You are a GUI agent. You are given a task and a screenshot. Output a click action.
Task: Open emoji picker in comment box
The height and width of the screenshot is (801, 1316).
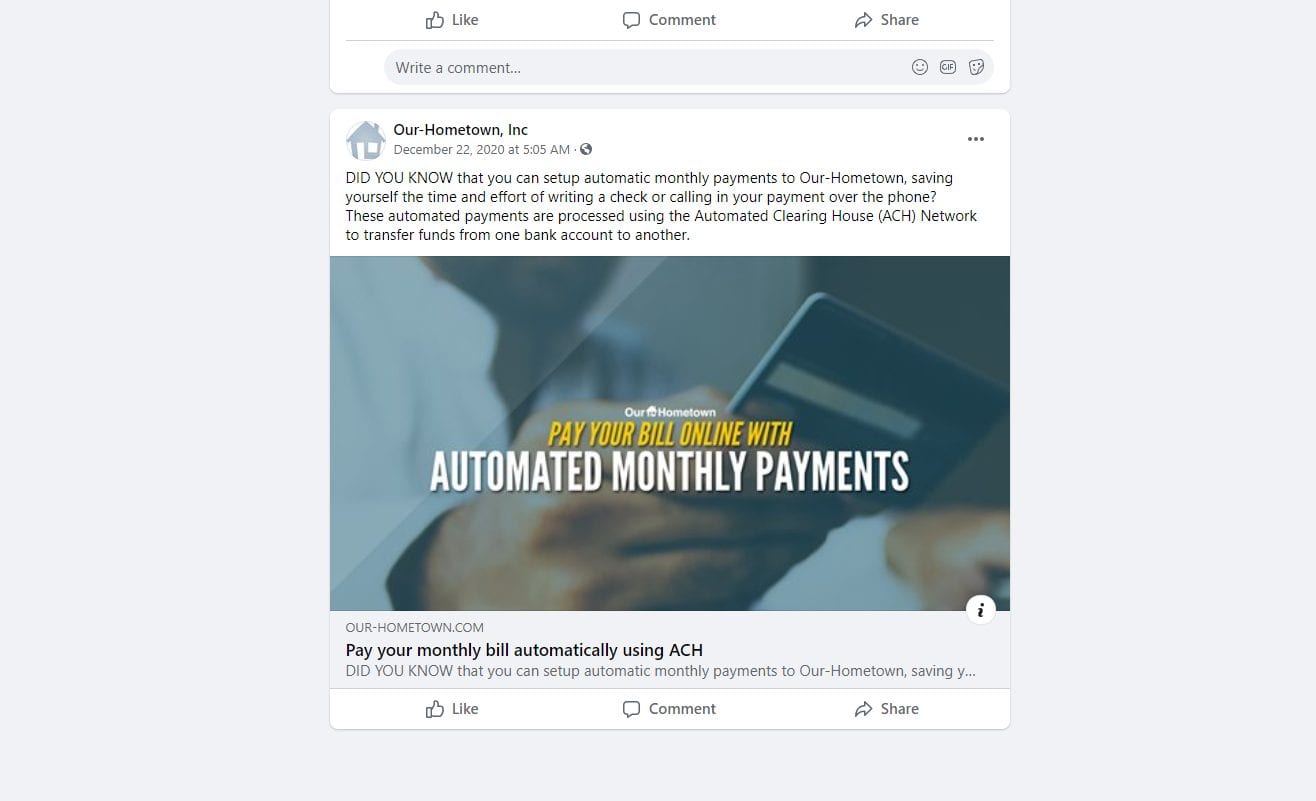point(920,67)
